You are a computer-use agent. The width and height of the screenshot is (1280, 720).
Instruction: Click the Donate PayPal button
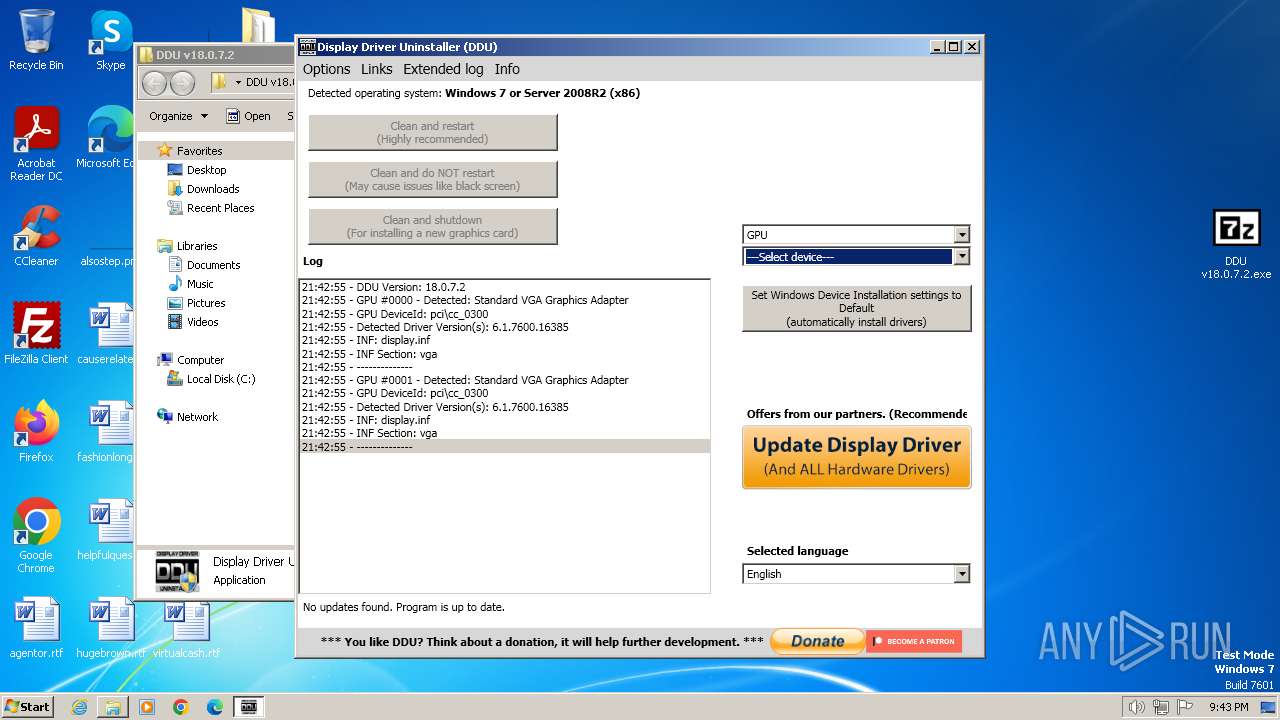pyautogui.click(x=817, y=641)
